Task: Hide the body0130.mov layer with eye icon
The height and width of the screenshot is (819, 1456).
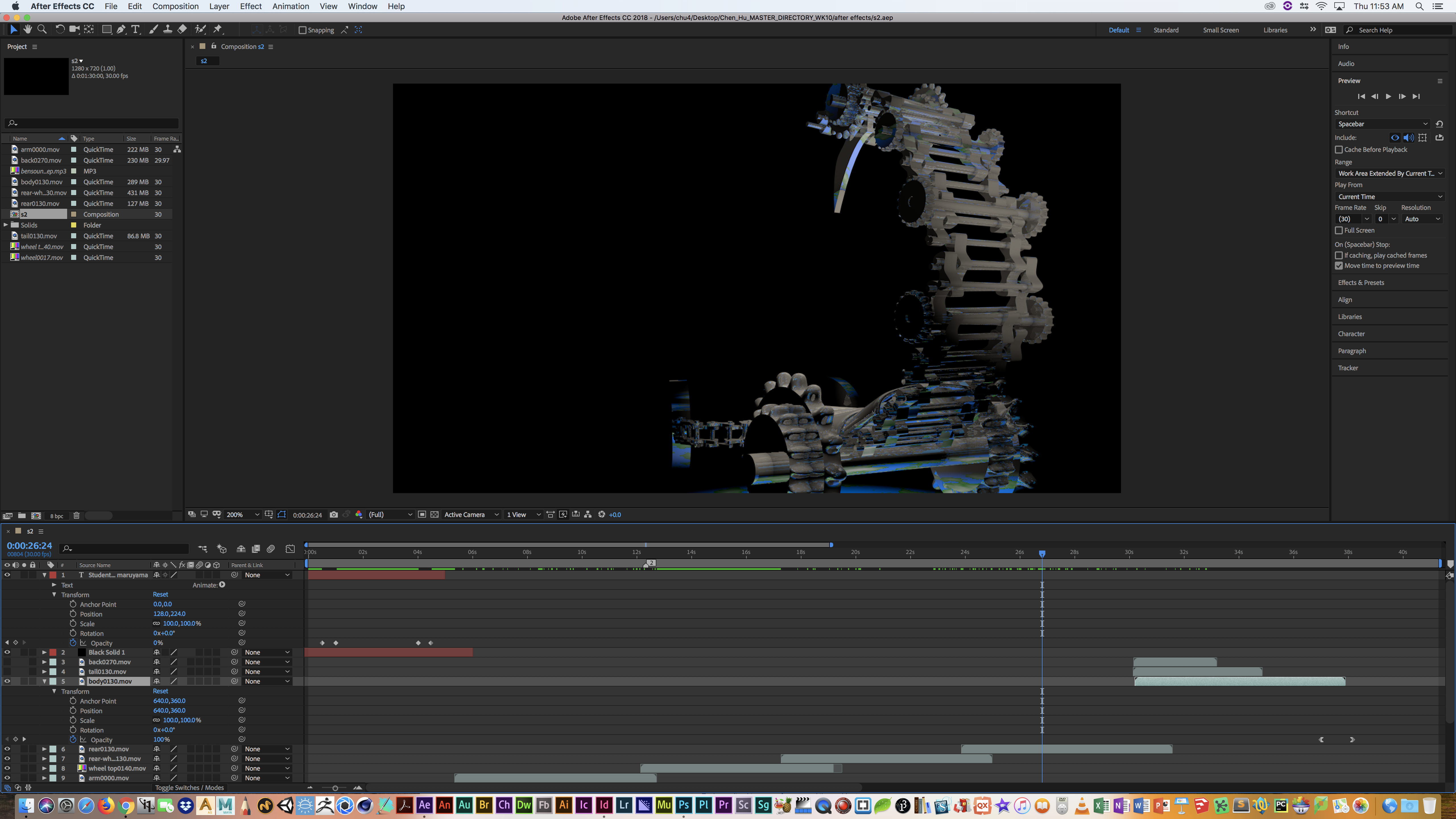Action: tap(7, 681)
